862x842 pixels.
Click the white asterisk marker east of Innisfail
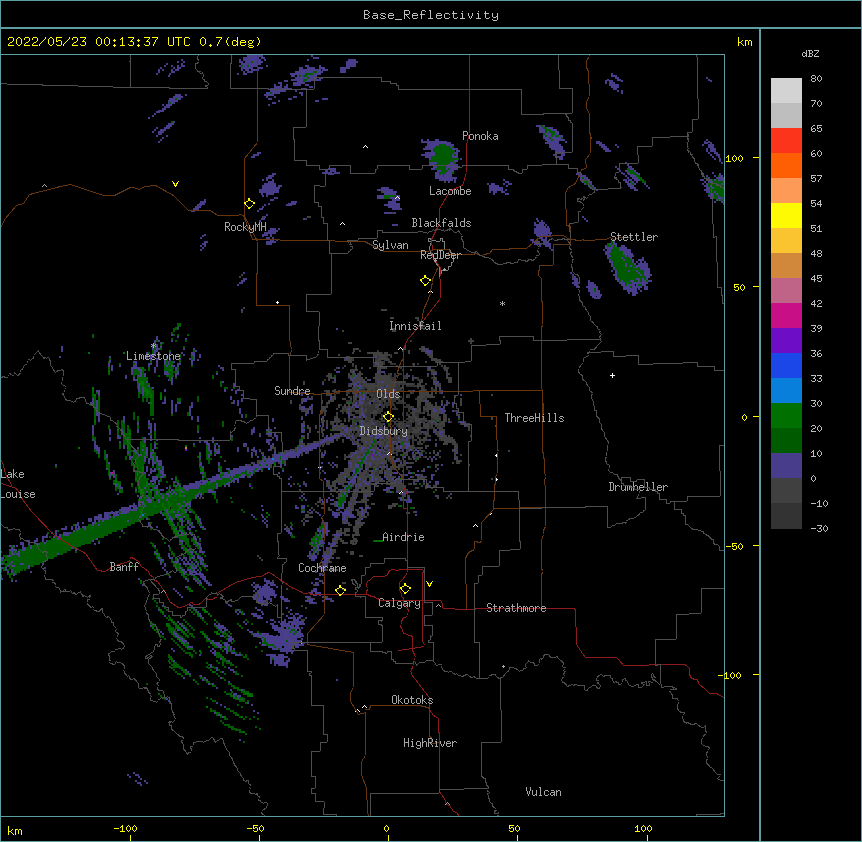(502, 303)
